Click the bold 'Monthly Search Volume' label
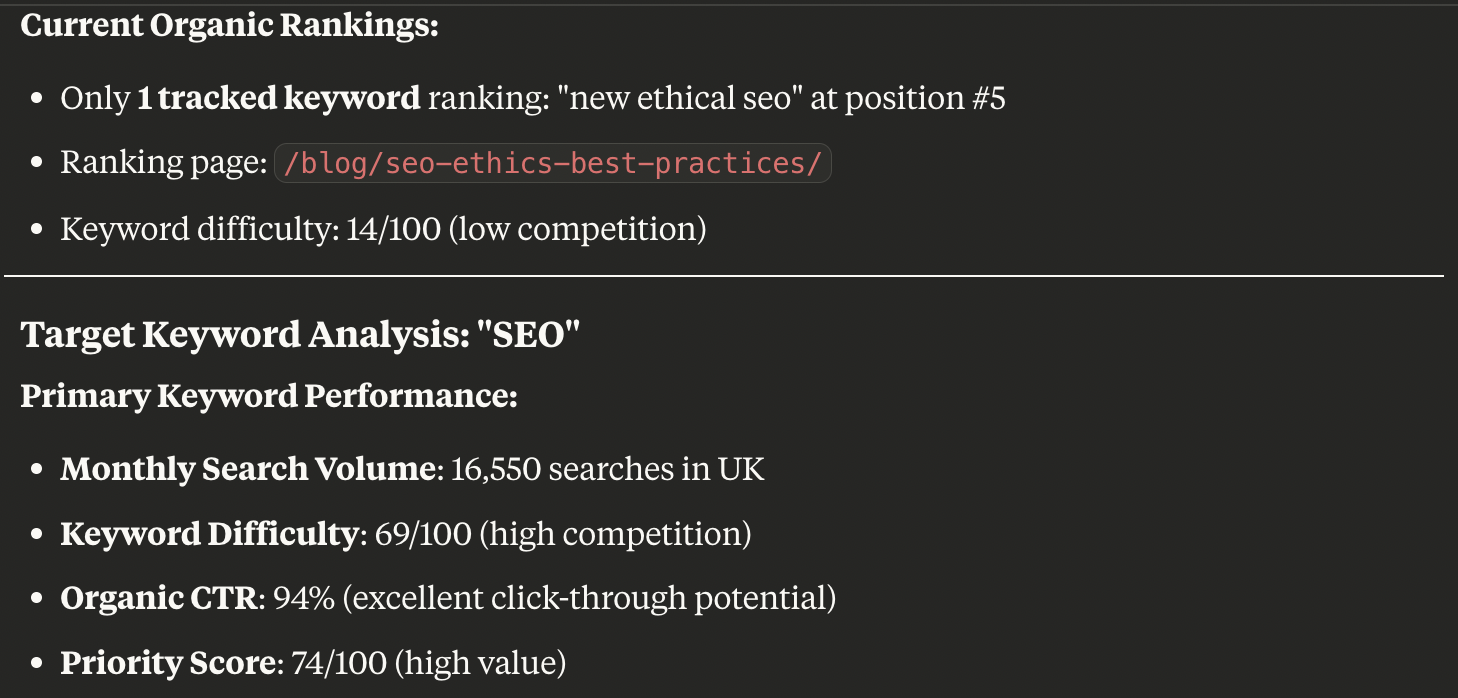Viewport: 1458px width, 698px height. point(248,469)
